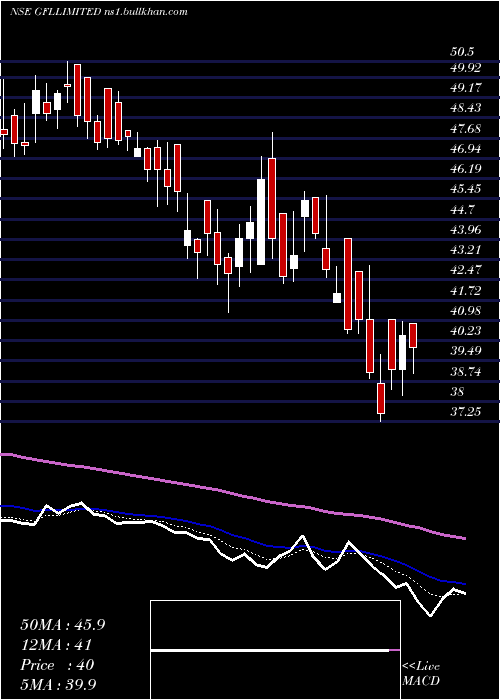Click the MACD histogram panel box
The image size is (500, 700).
(275, 650)
